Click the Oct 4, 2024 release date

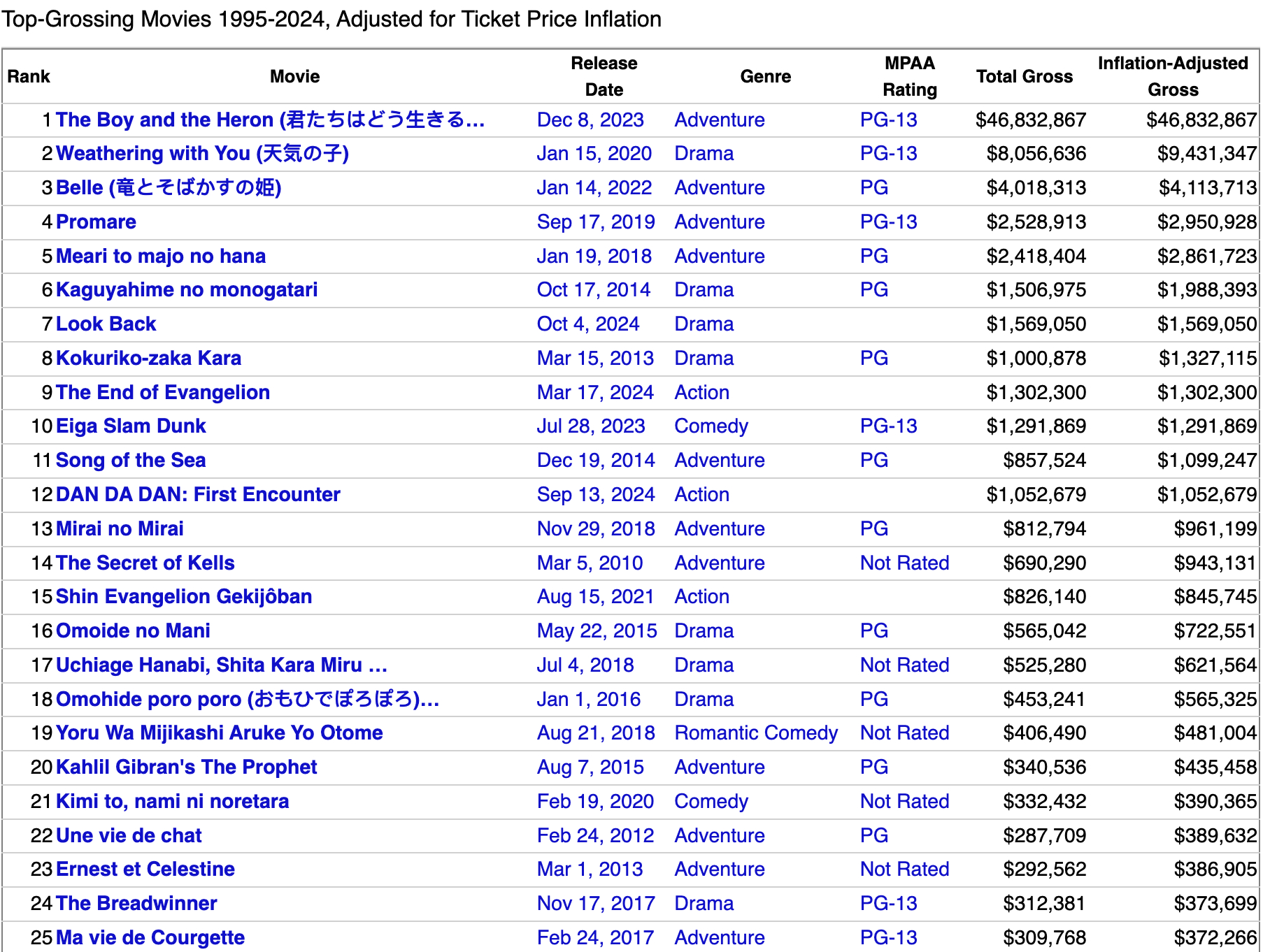coord(588,324)
